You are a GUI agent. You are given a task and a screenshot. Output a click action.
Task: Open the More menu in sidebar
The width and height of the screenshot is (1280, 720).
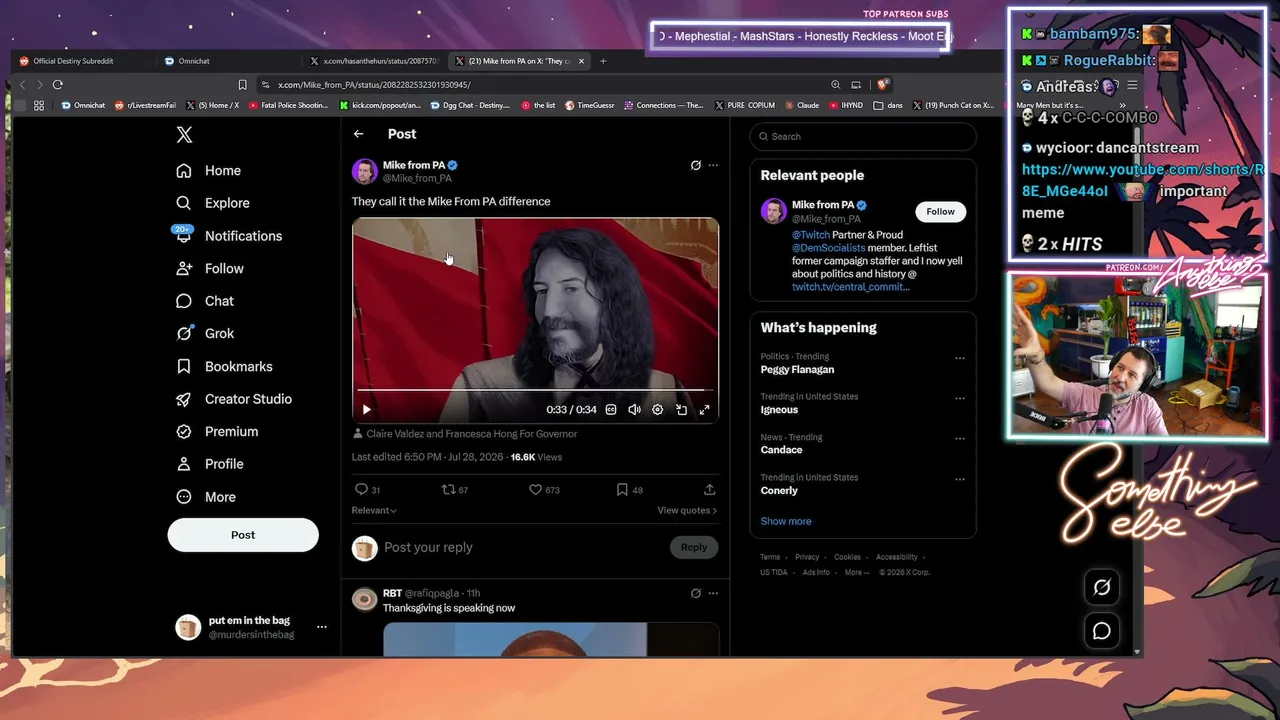coord(207,497)
